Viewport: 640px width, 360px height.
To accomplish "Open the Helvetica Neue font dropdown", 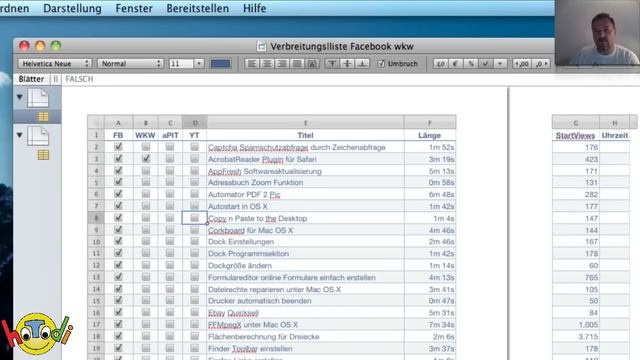I will (55, 64).
